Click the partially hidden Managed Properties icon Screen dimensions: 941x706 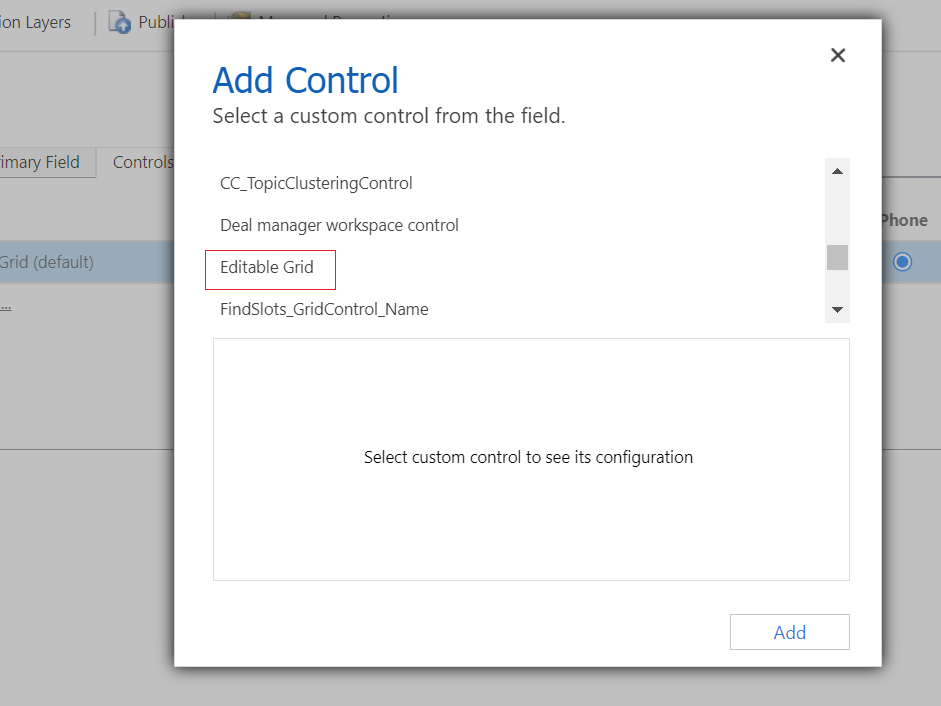coord(240,15)
